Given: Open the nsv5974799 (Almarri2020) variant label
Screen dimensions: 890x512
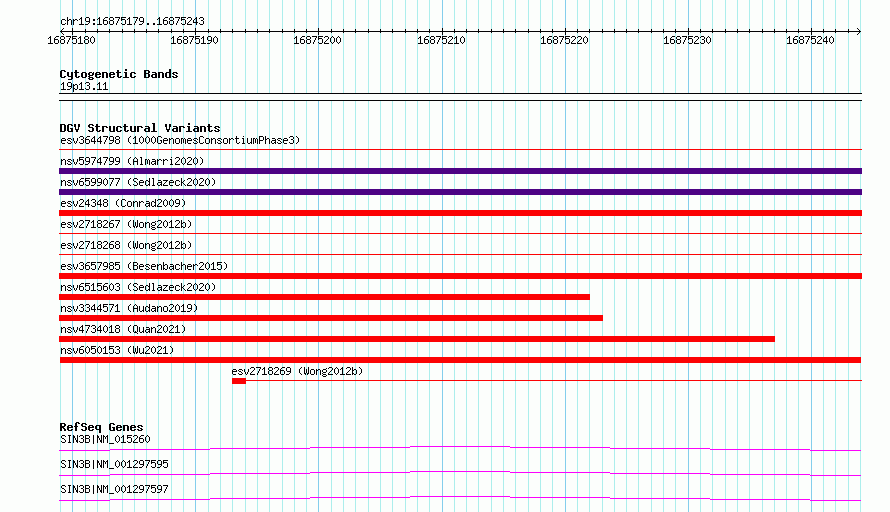Looking at the screenshot, I should tap(132, 161).
